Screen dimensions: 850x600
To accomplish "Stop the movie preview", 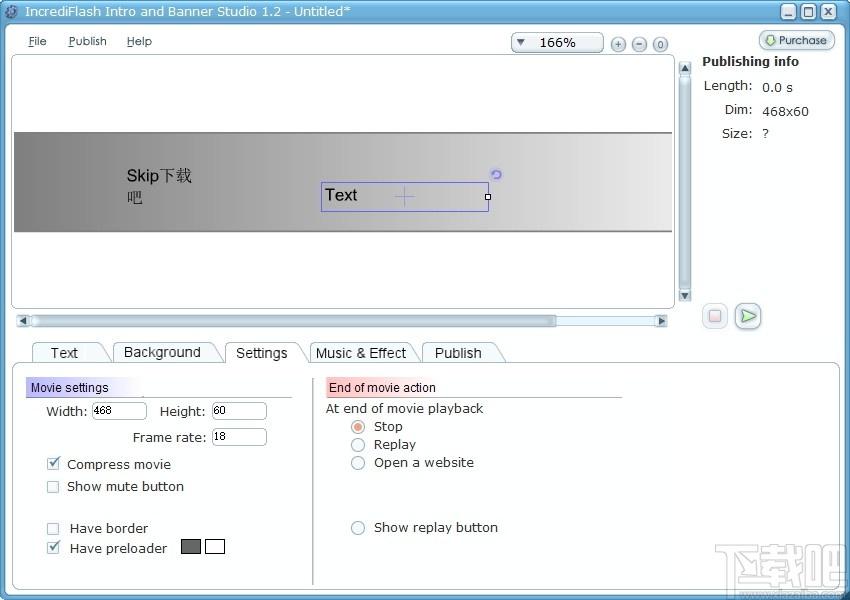I will pyautogui.click(x=715, y=316).
